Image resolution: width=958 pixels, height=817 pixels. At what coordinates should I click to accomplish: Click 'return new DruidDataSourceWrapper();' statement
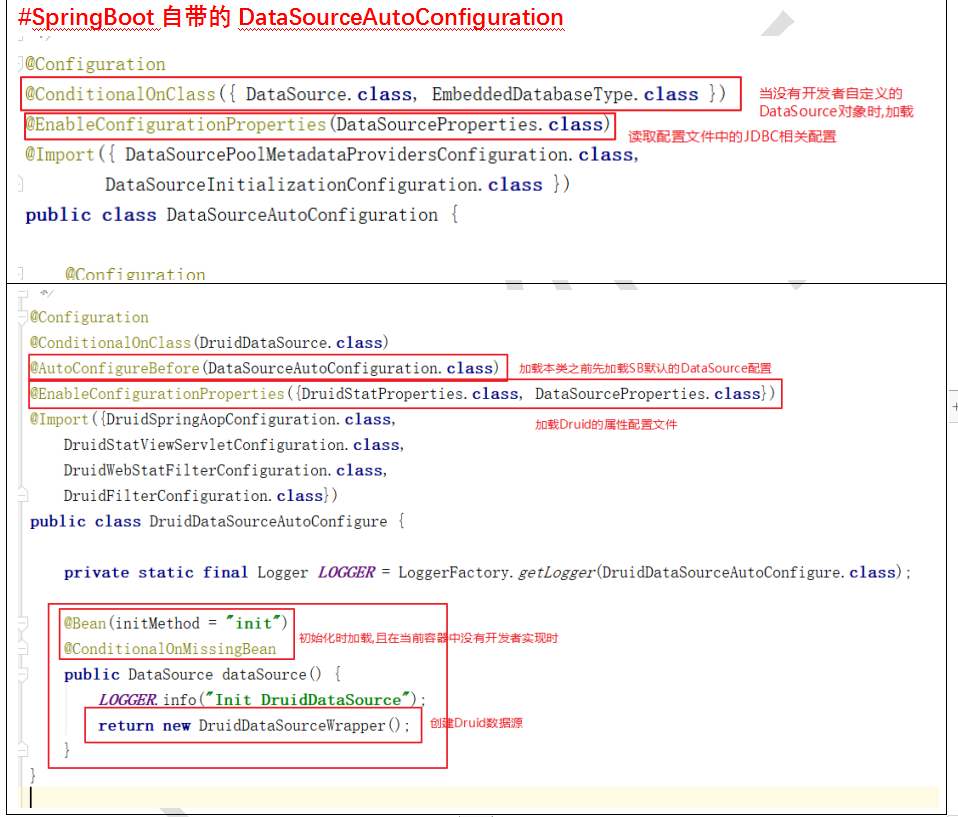pyautogui.click(x=254, y=725)
